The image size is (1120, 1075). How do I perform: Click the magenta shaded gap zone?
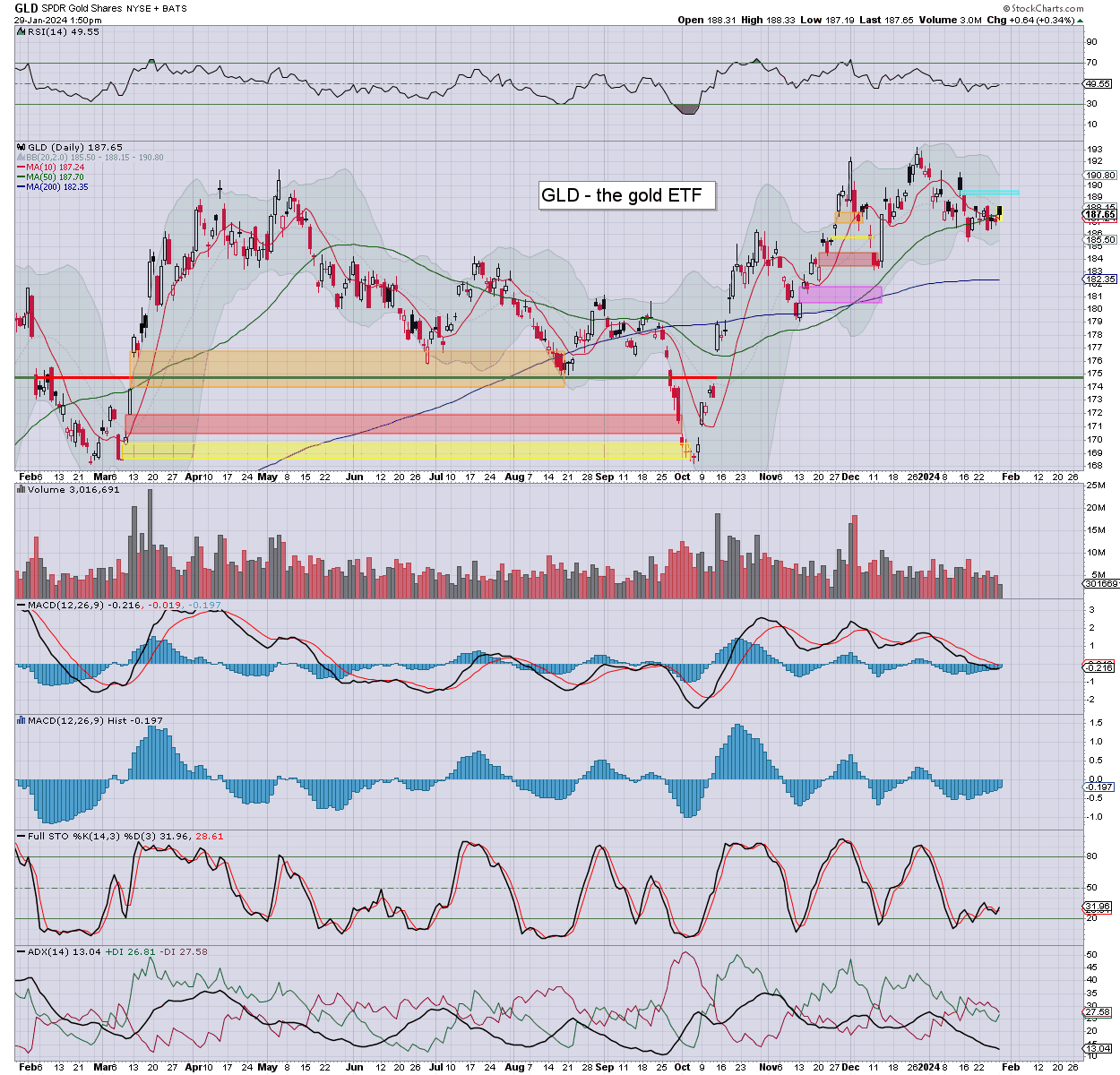pyautogui.click(x=840, y=295)
